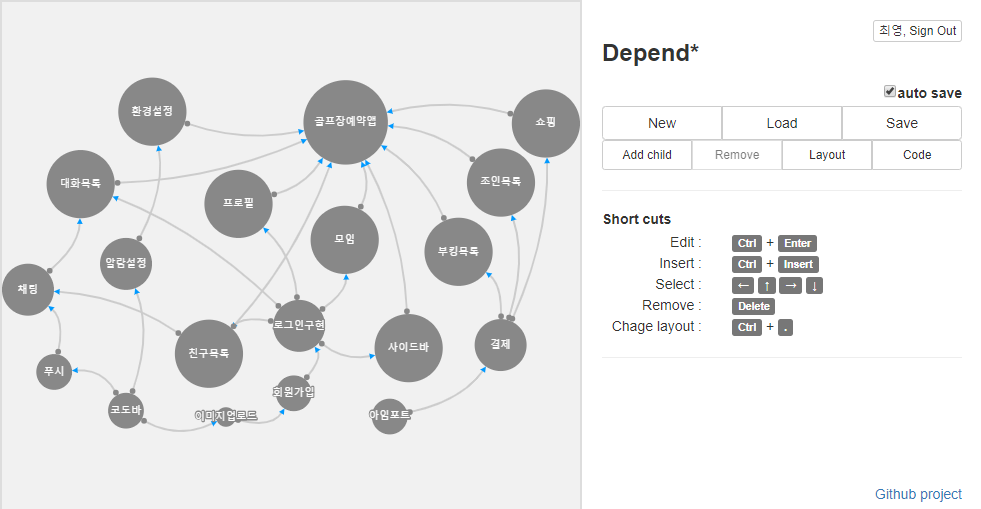Click the 부킹목록 node

pyautogui.click(x=458, y=251)
